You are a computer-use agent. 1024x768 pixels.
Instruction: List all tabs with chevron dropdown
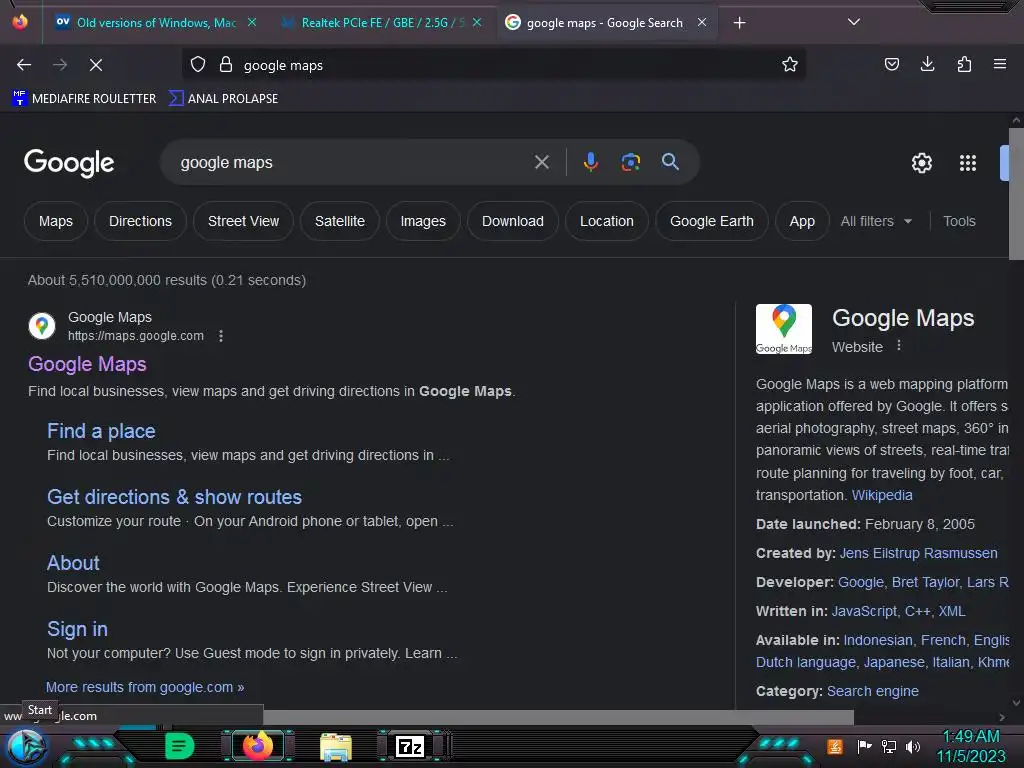coord(854,22)
